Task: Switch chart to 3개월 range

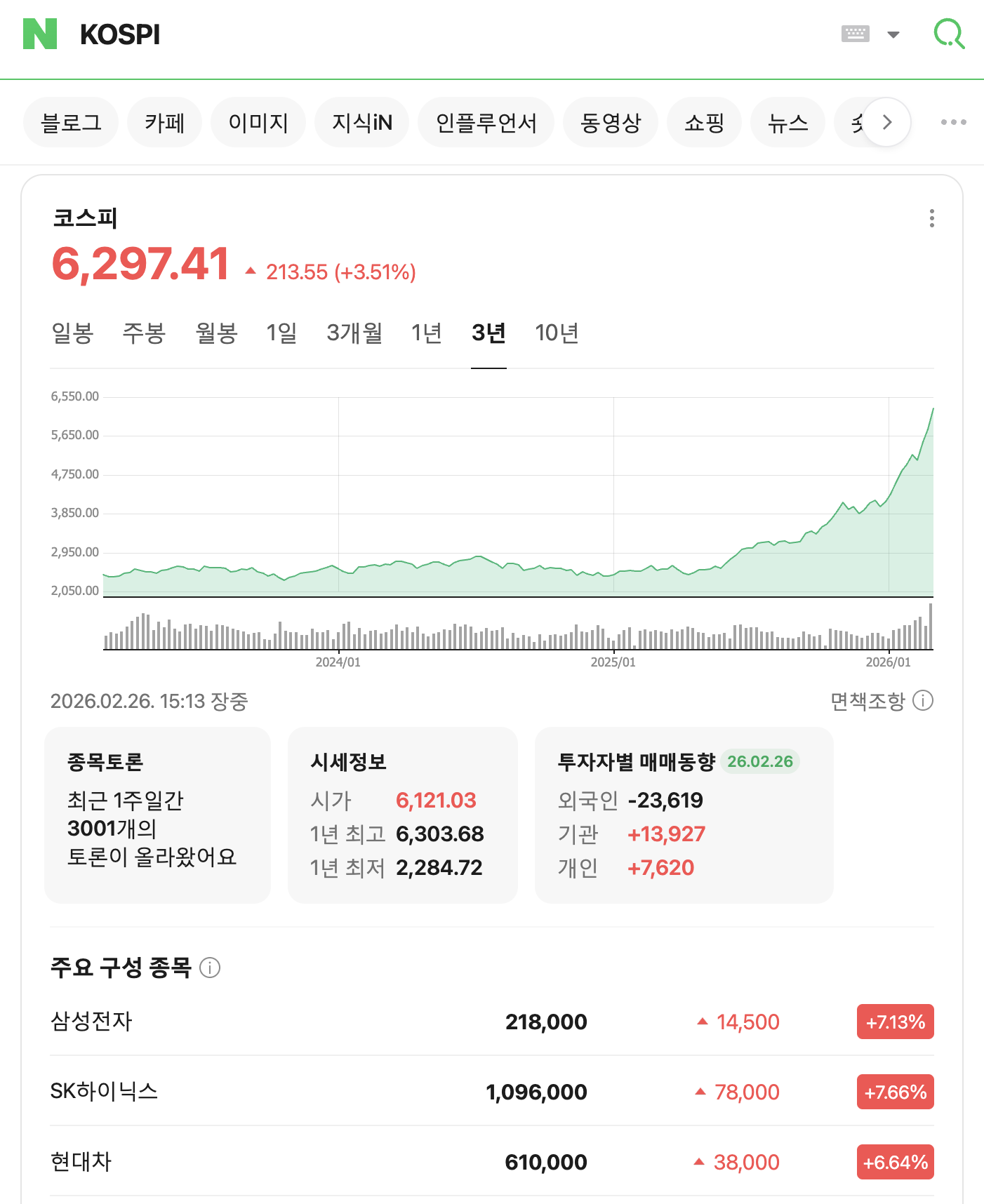Action: click(x=354, y=333)
